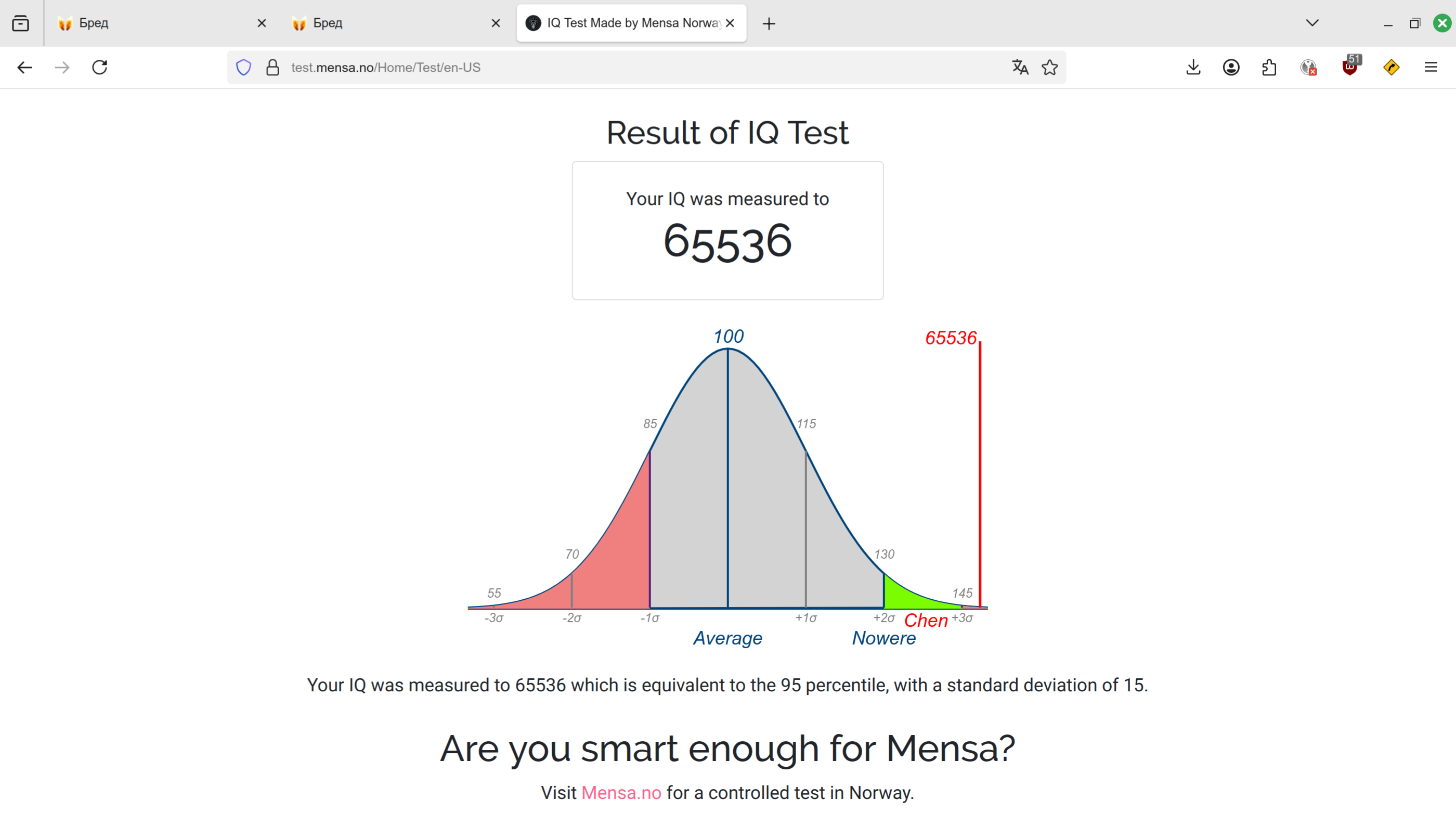Screen dimensions: 1456x825
Task: Click the address bar URL field
Action: pos(646,68)
